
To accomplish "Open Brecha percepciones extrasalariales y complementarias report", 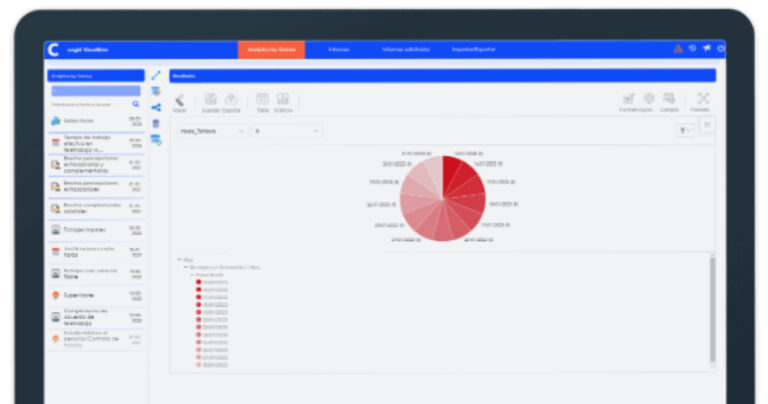I will click(x=96, y=165).
